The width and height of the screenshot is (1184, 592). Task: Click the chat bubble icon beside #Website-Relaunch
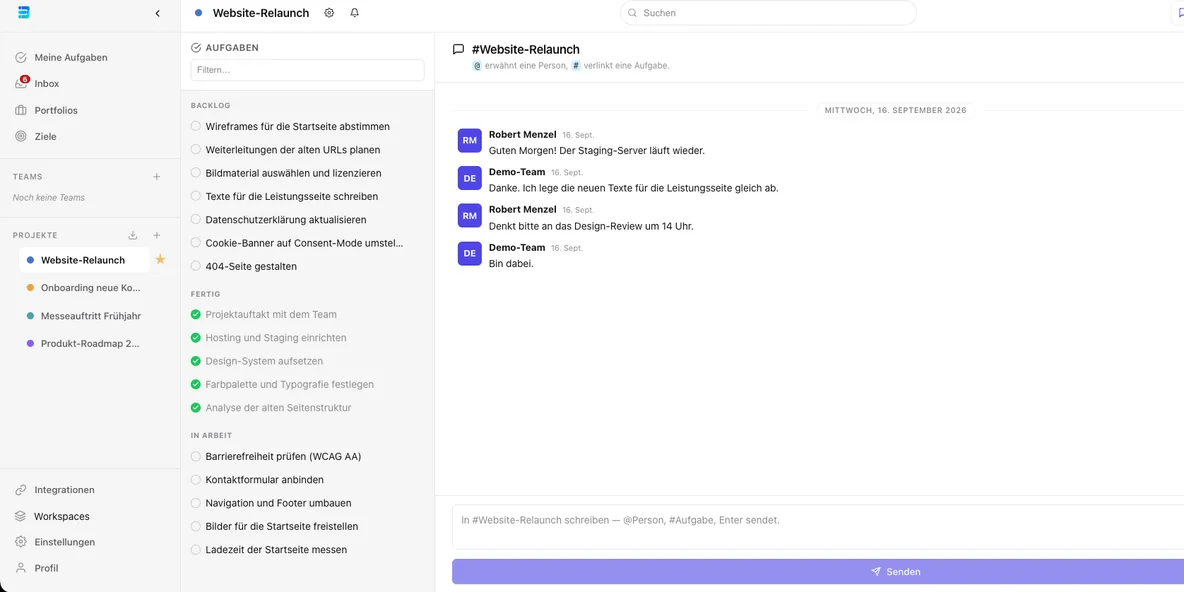point(458,50)
